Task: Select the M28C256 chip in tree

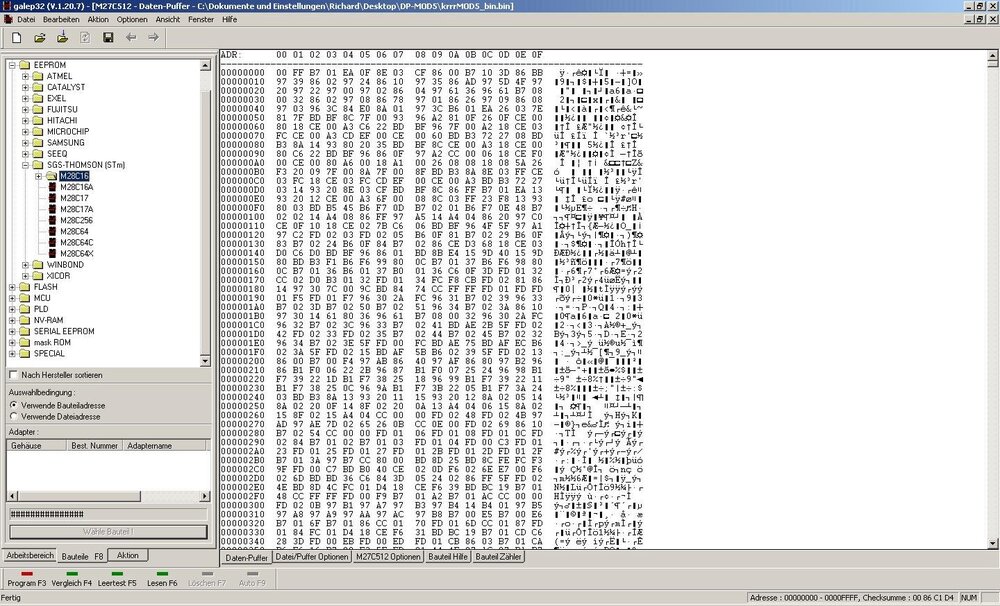Action: tap(76, 220)
